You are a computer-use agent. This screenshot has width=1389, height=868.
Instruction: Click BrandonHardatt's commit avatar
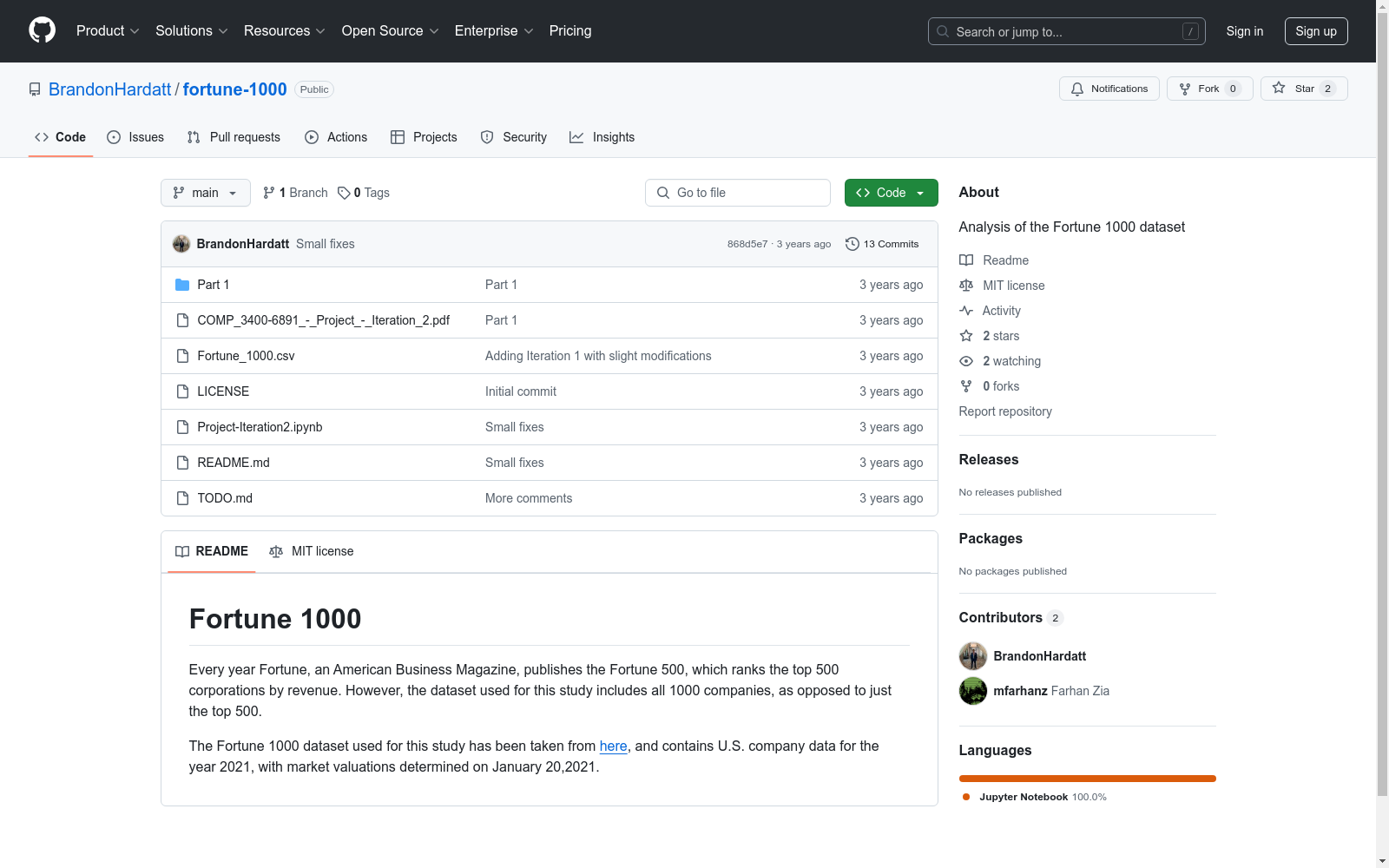181,244
